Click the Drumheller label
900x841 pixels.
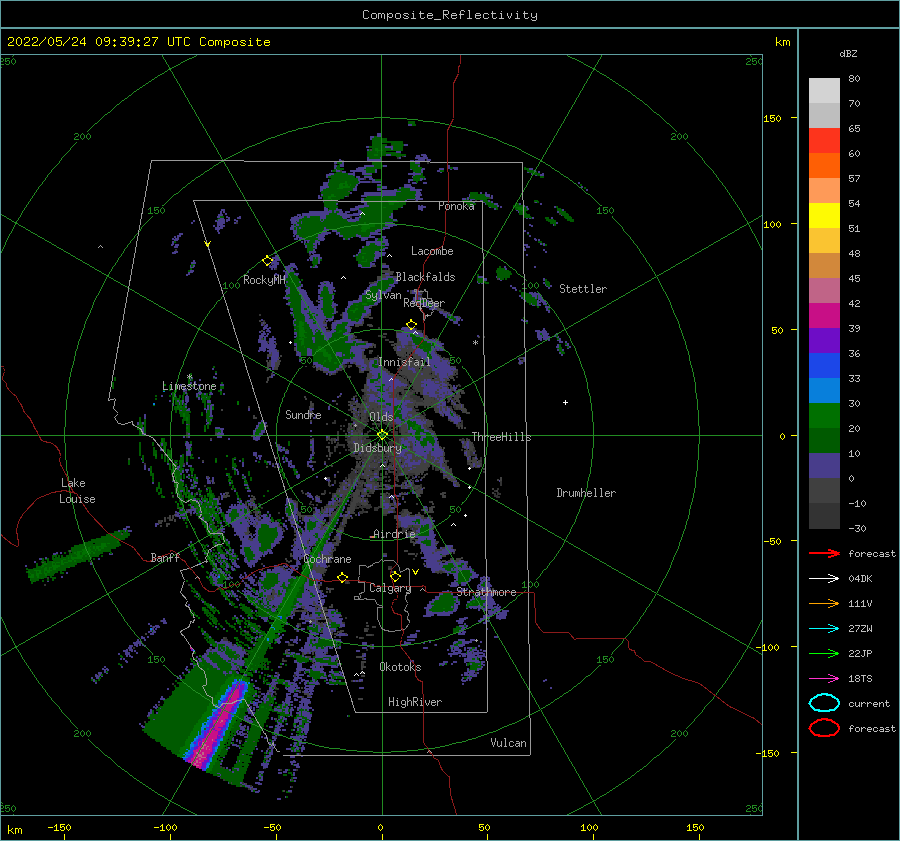[586, 493]
